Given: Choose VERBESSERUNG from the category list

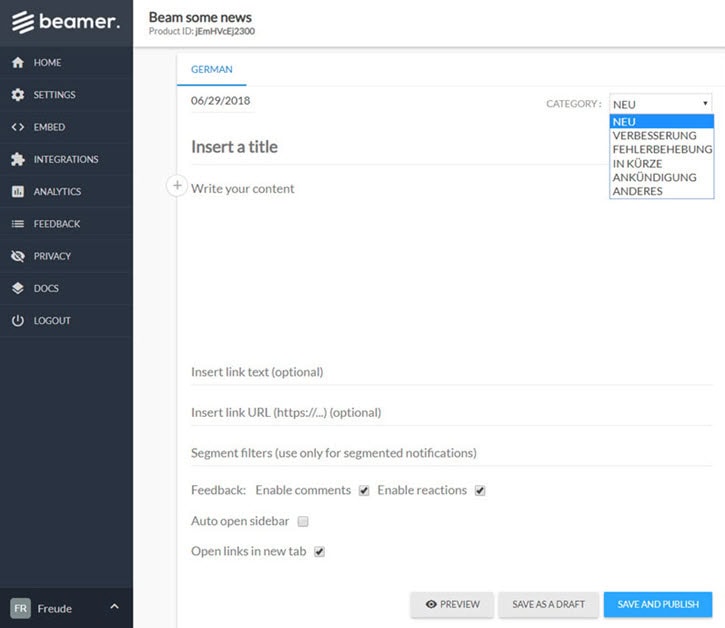Looking at the screenshot, I should [654, 135].
